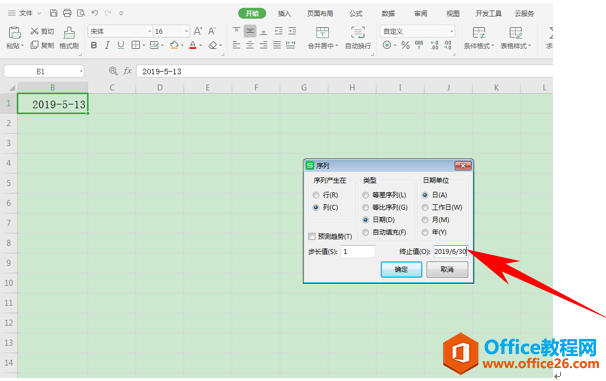Open the red font color A picker

click(x=193, y=45)
